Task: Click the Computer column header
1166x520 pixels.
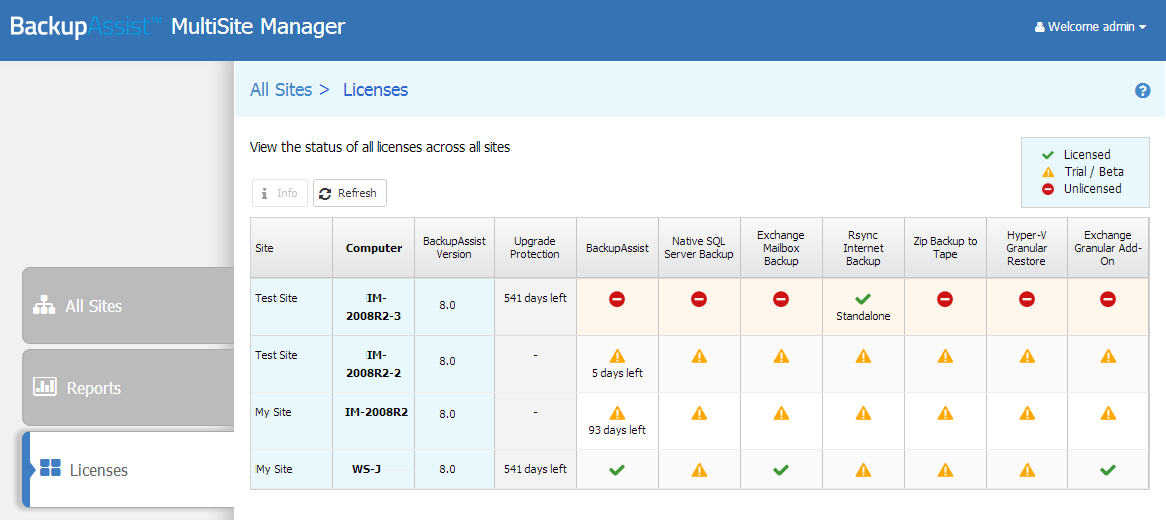Action: [x=373, y=248]
